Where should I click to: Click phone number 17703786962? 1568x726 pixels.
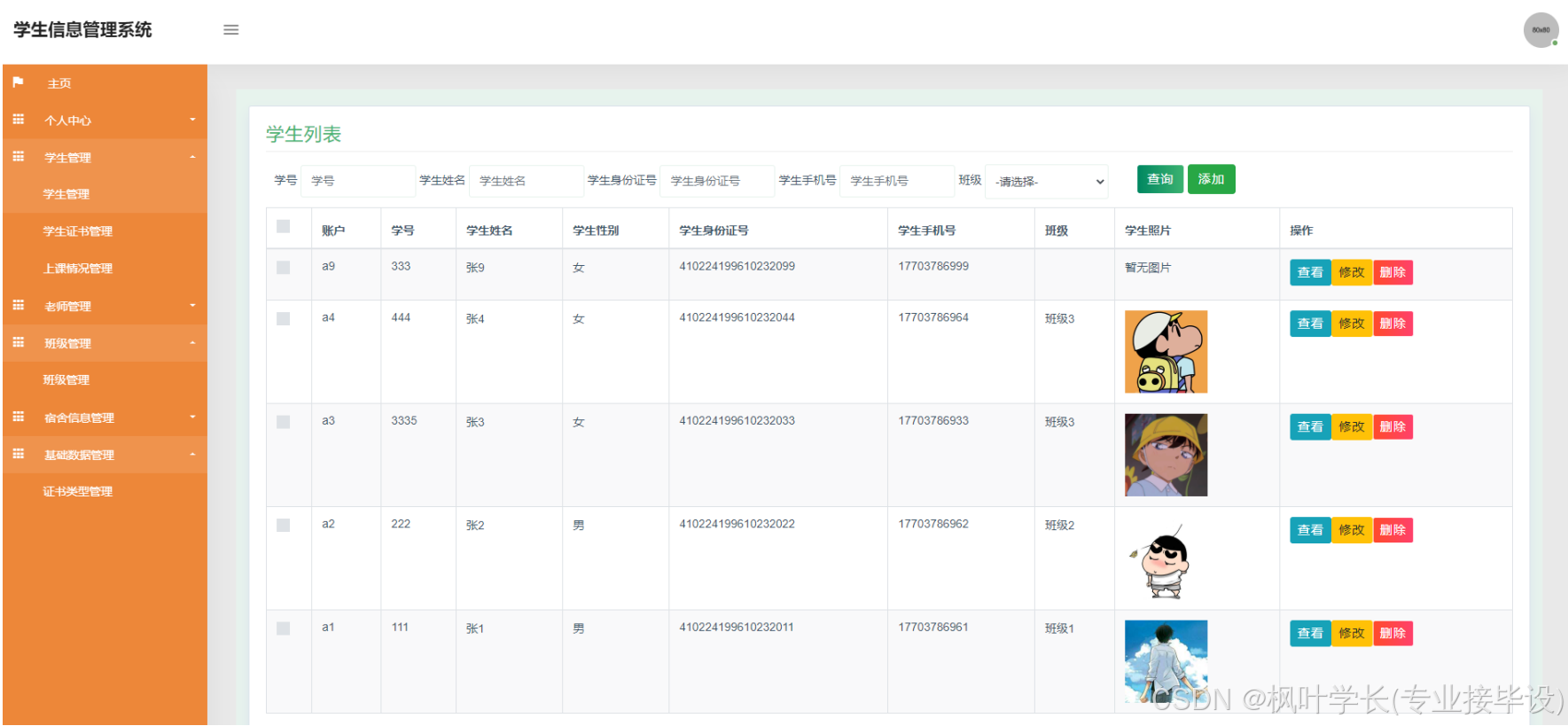(933, 524)
